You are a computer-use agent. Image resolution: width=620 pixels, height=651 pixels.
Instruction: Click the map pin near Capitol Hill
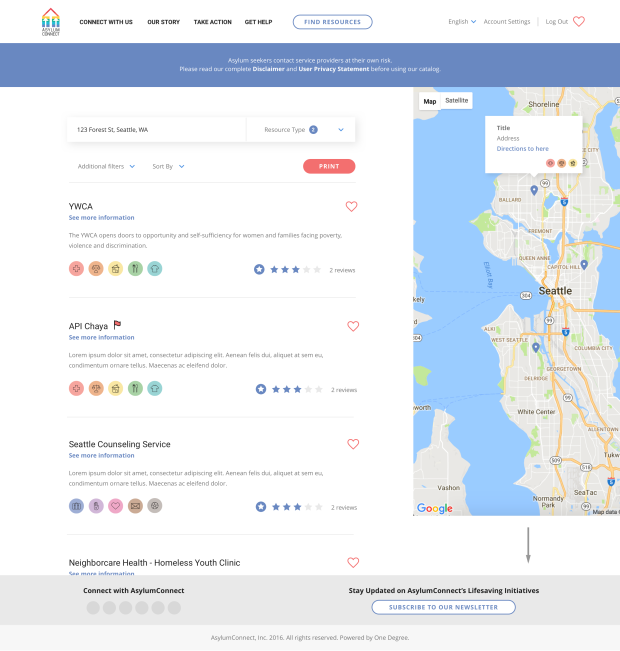tap(584, 264)
